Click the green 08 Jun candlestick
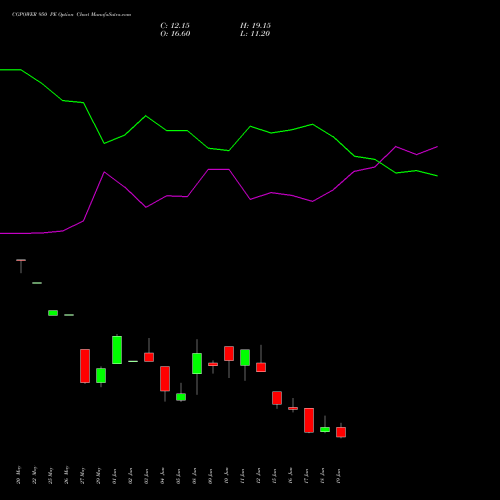500x500 pixels. [197, 363]
